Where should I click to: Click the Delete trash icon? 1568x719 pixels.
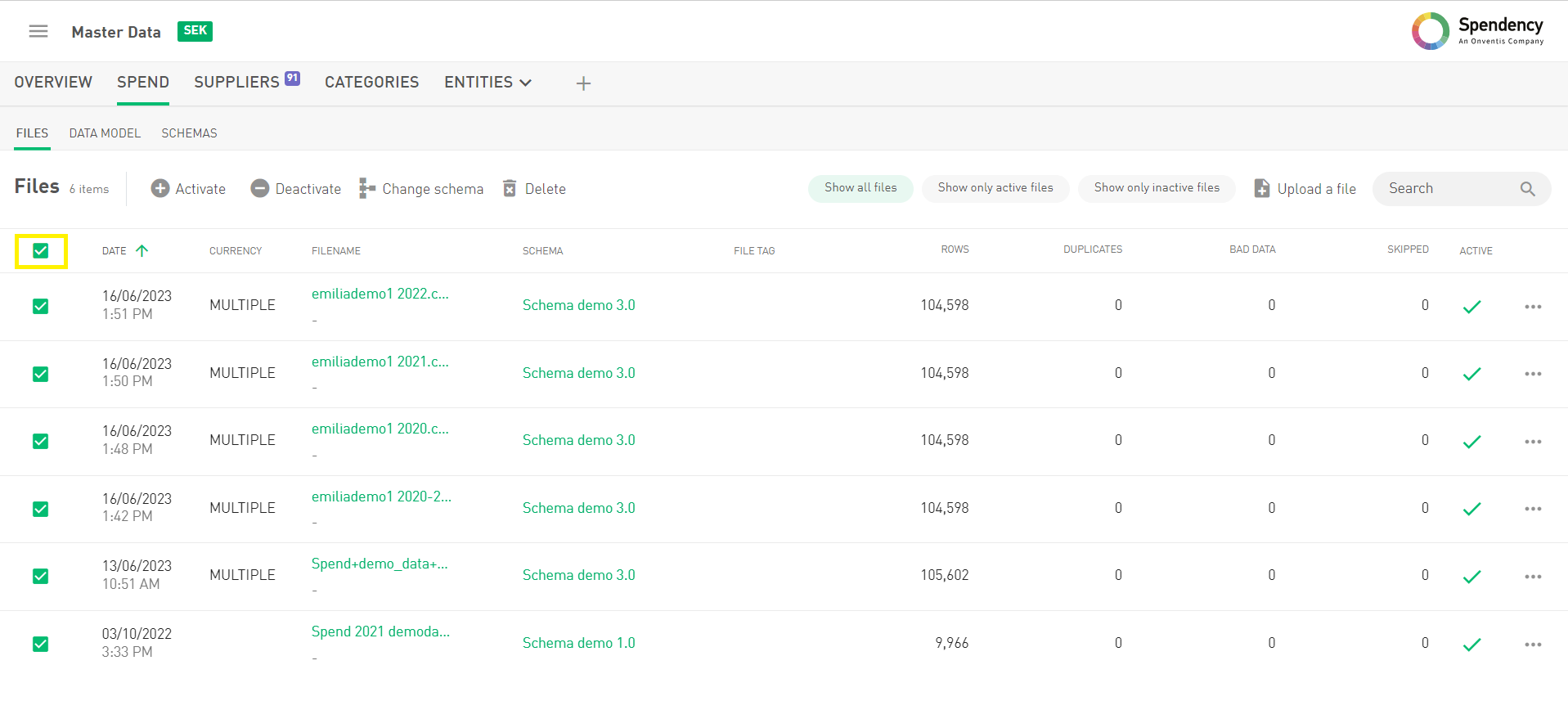coord(510,189)
